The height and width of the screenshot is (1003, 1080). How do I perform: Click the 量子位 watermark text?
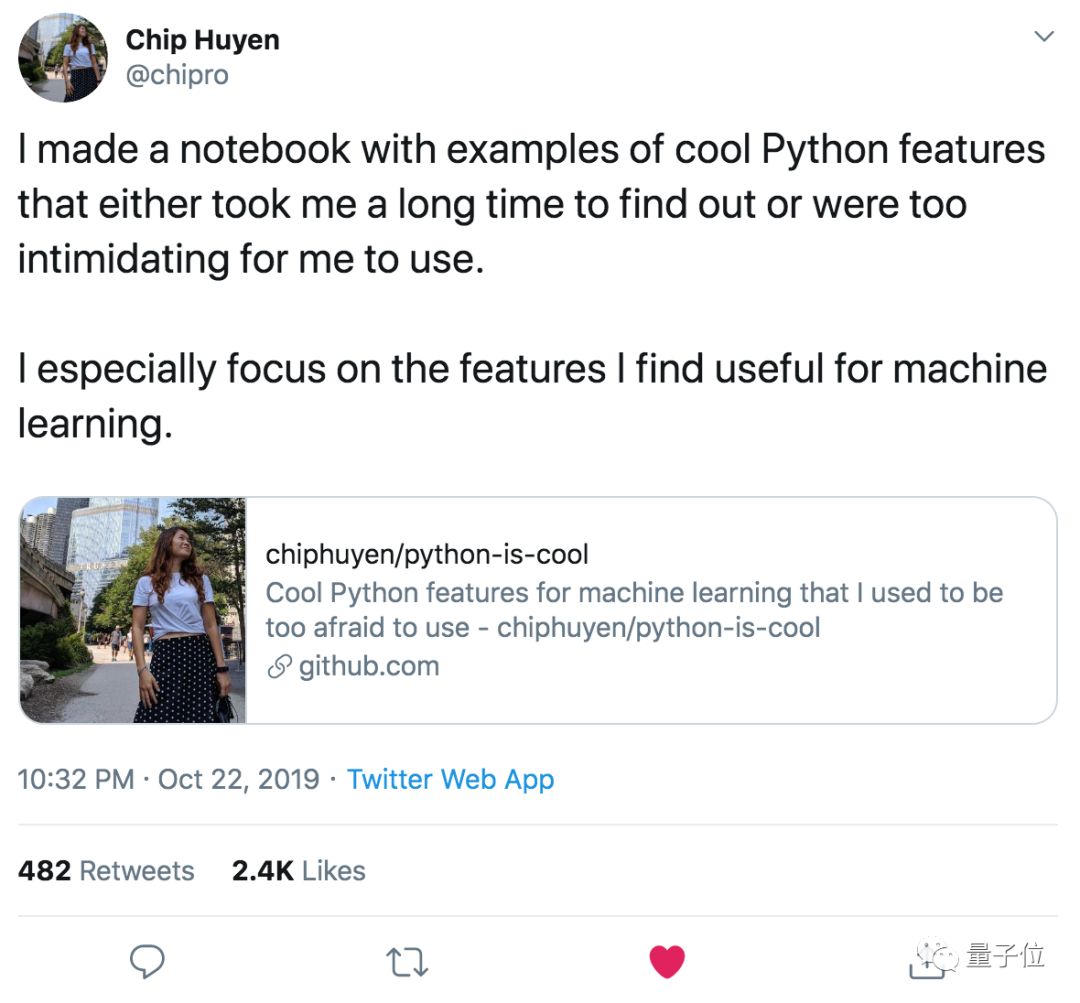pyautogui.click(x=1005, y=957)
